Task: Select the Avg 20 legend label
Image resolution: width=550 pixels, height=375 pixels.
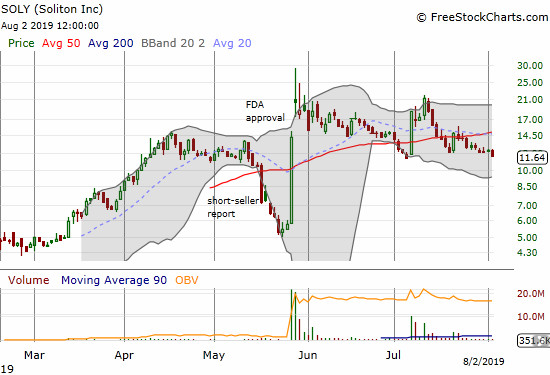Action: [x=232, y=43]
